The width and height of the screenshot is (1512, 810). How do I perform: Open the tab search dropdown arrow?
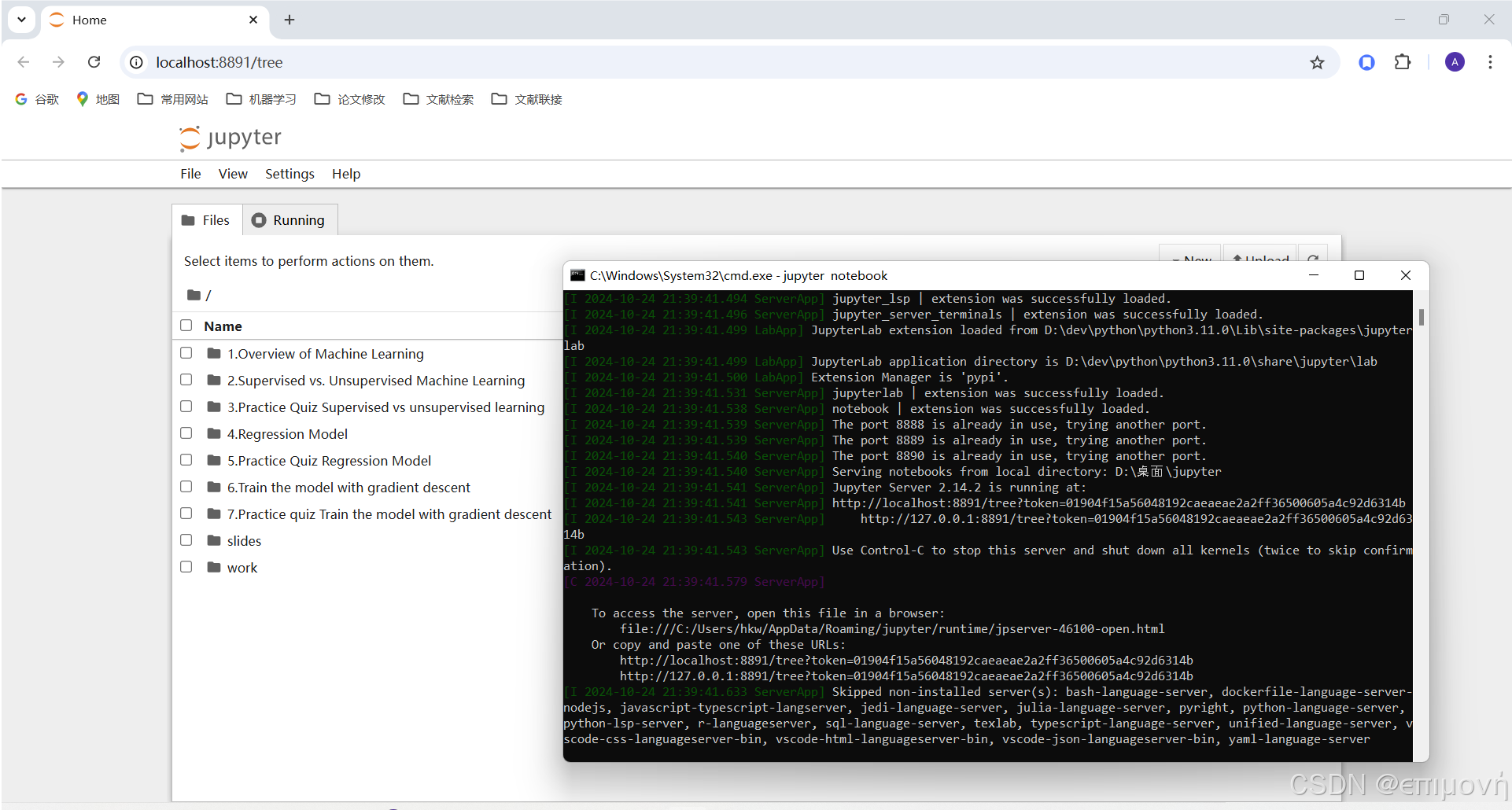(21, 20)
